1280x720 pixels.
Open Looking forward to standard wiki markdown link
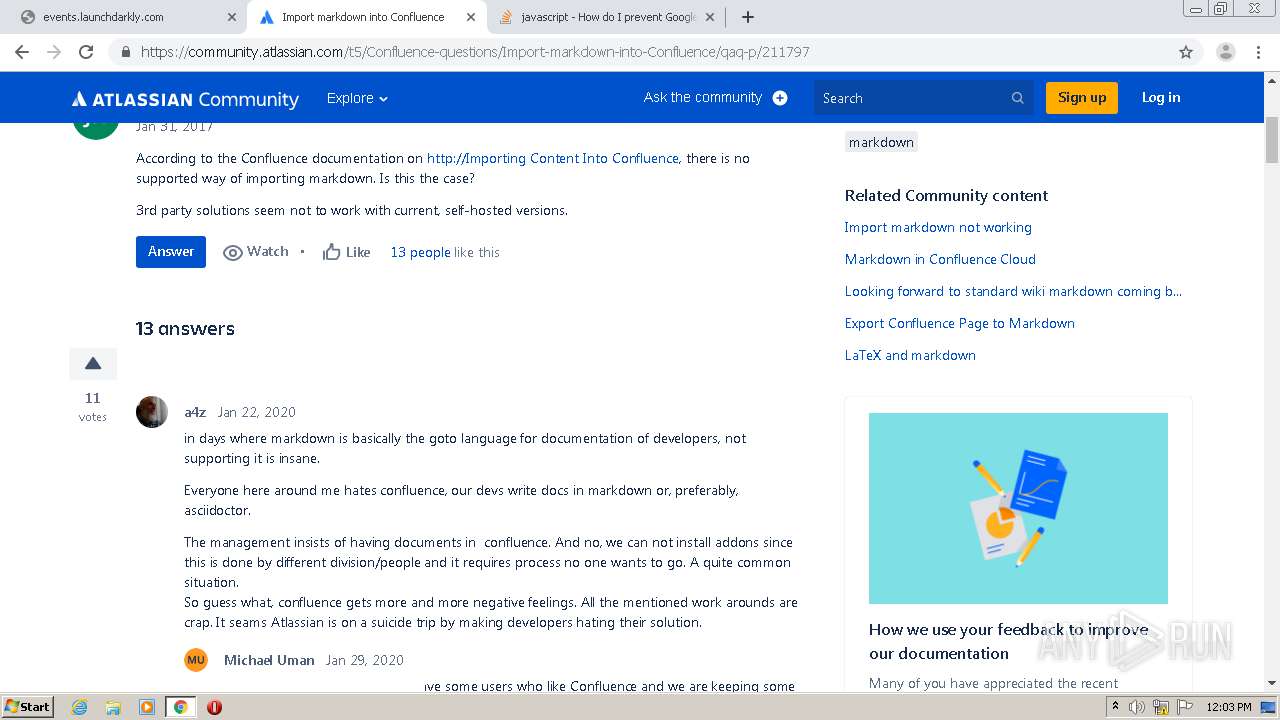coord(1013,291)
